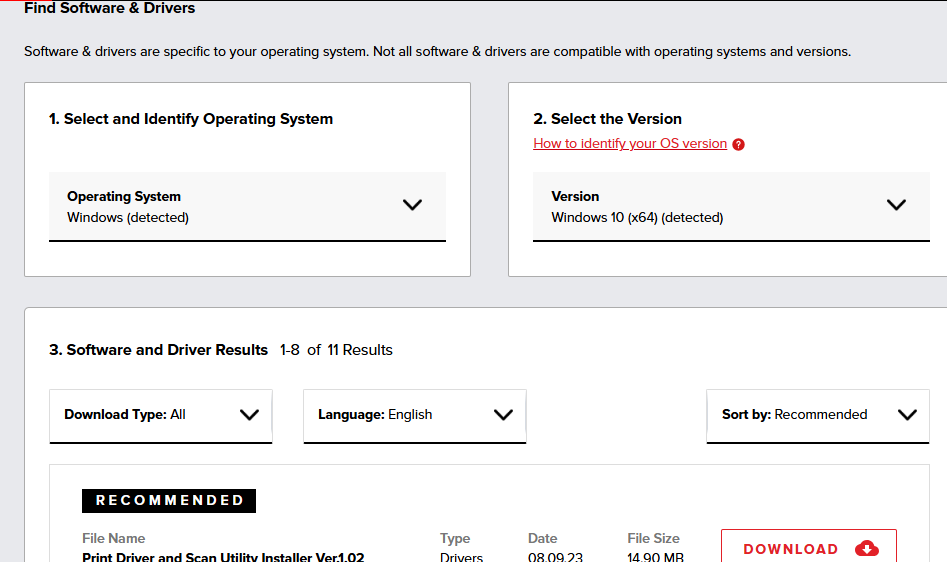Click the Operating System chevron arrow
This screenshot has height=562, width=947.
pyautogui.click(x=413, y=205)
